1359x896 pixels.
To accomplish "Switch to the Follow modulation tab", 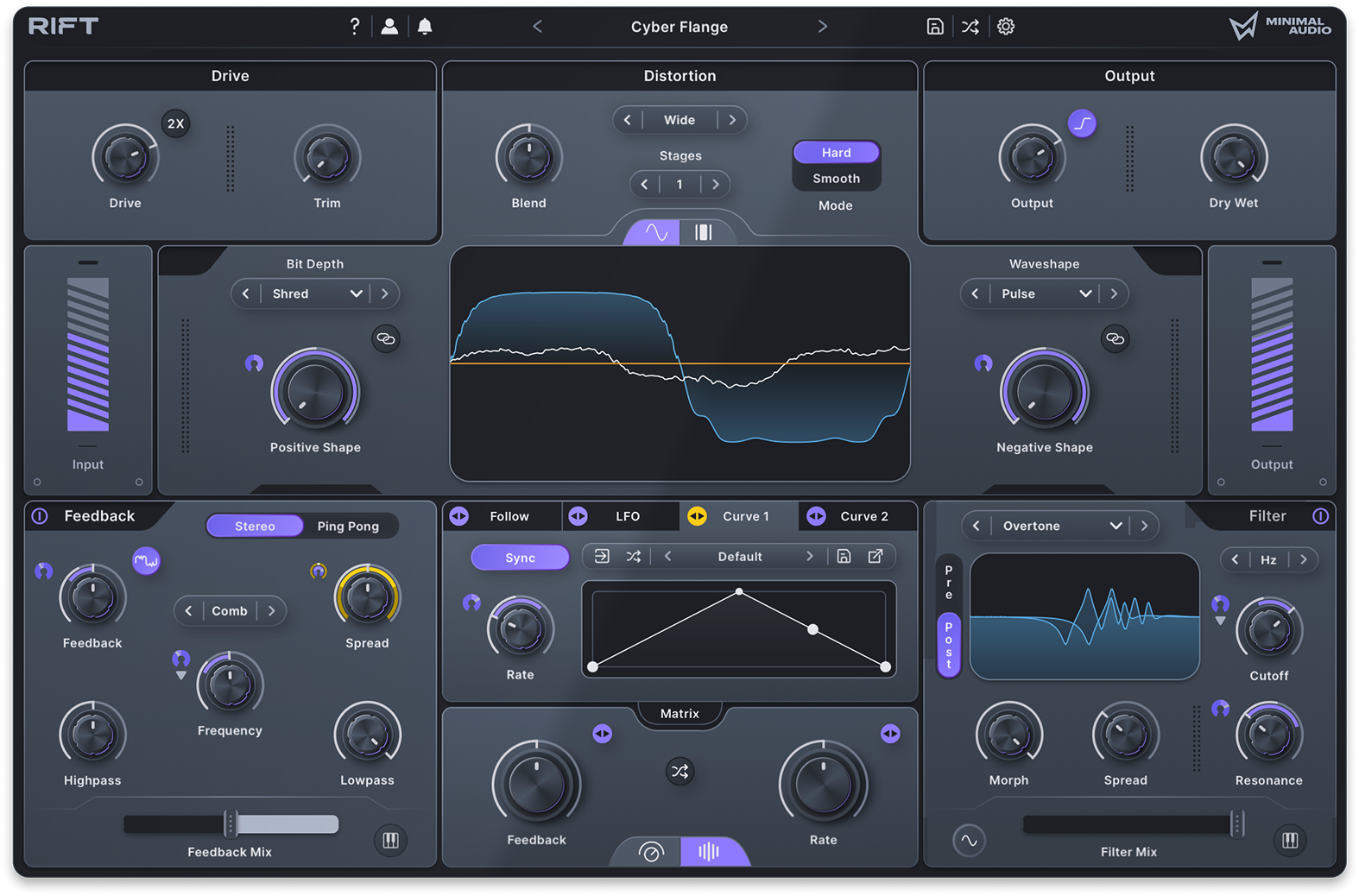I will 503,516.
